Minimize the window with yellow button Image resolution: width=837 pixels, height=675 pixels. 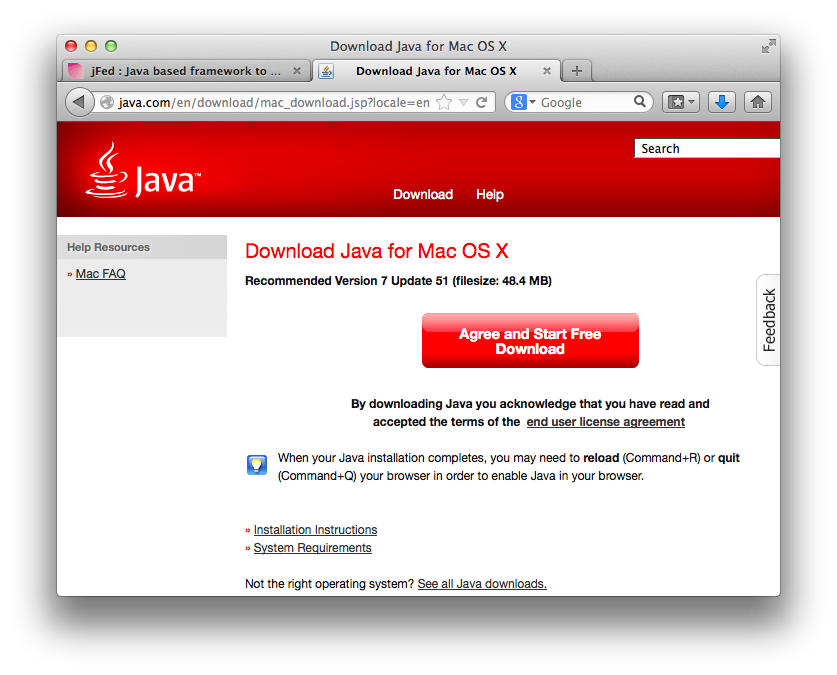point(91,46)
